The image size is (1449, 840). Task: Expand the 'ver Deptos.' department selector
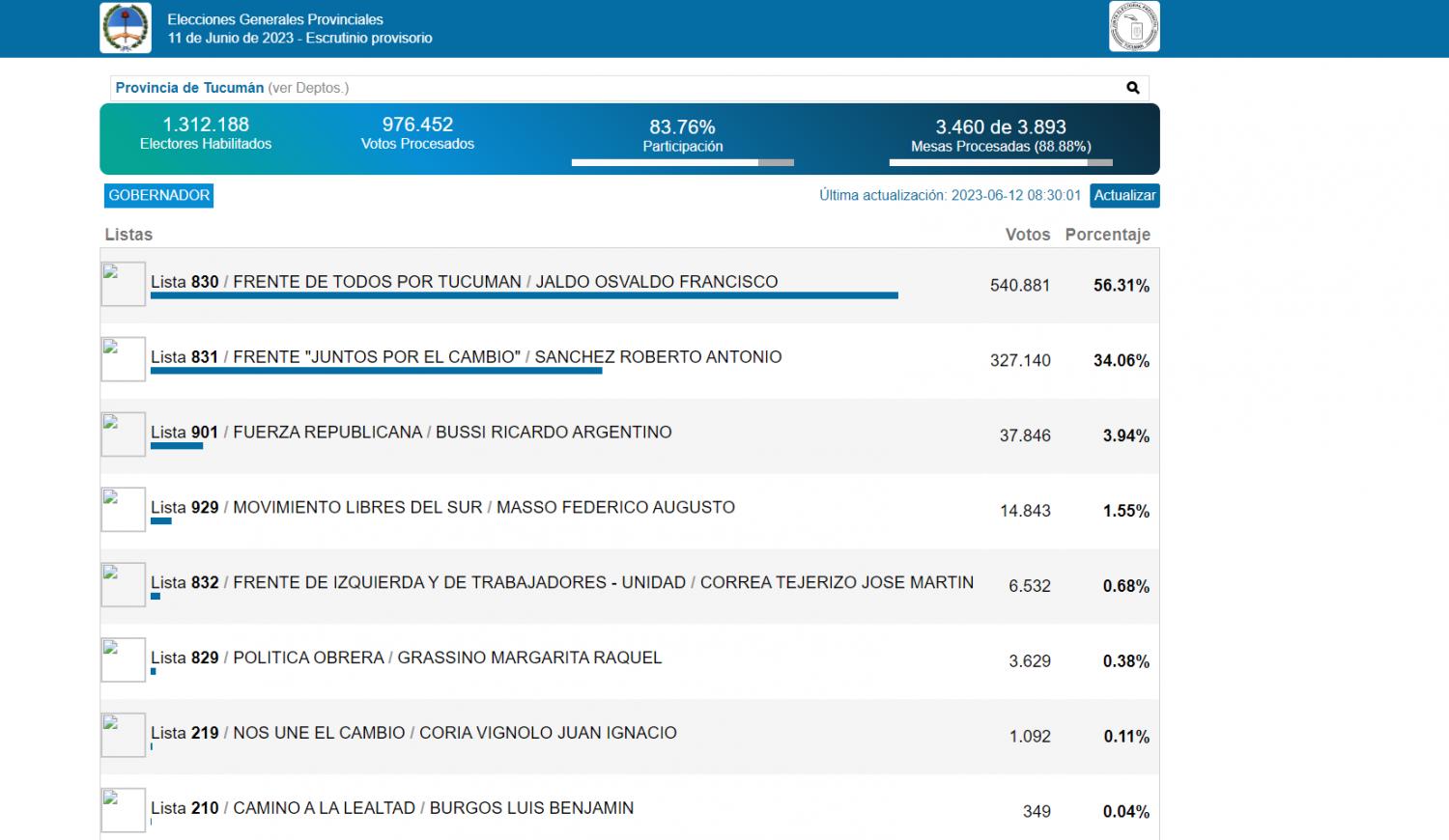[308, 88]
